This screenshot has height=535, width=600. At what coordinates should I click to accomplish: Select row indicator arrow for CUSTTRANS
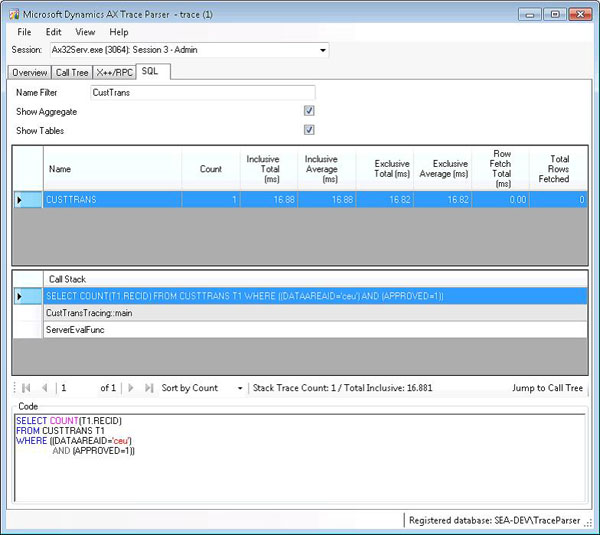point(20,200)
